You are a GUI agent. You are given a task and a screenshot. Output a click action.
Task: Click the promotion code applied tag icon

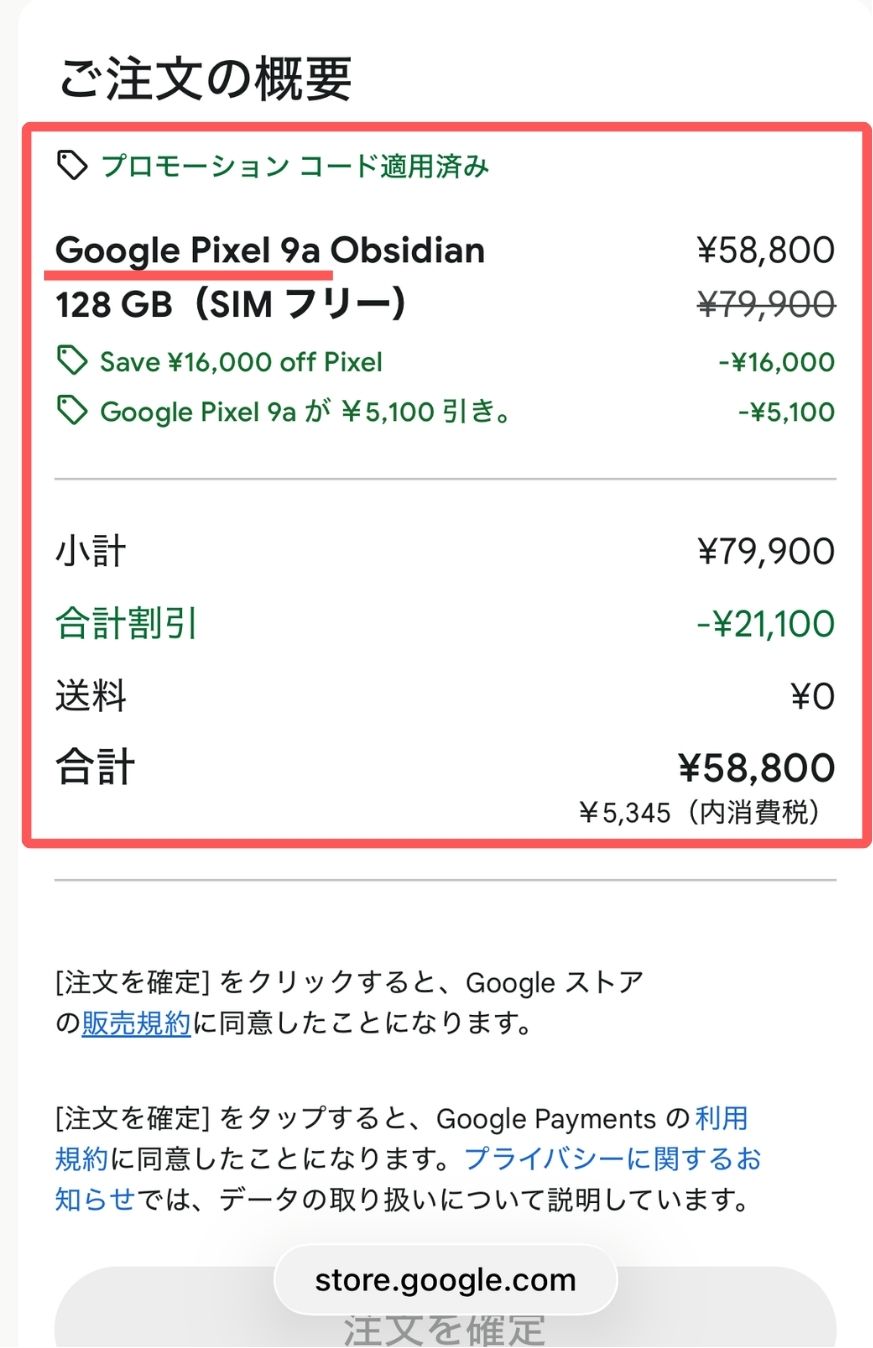click(x=72, y=165)
